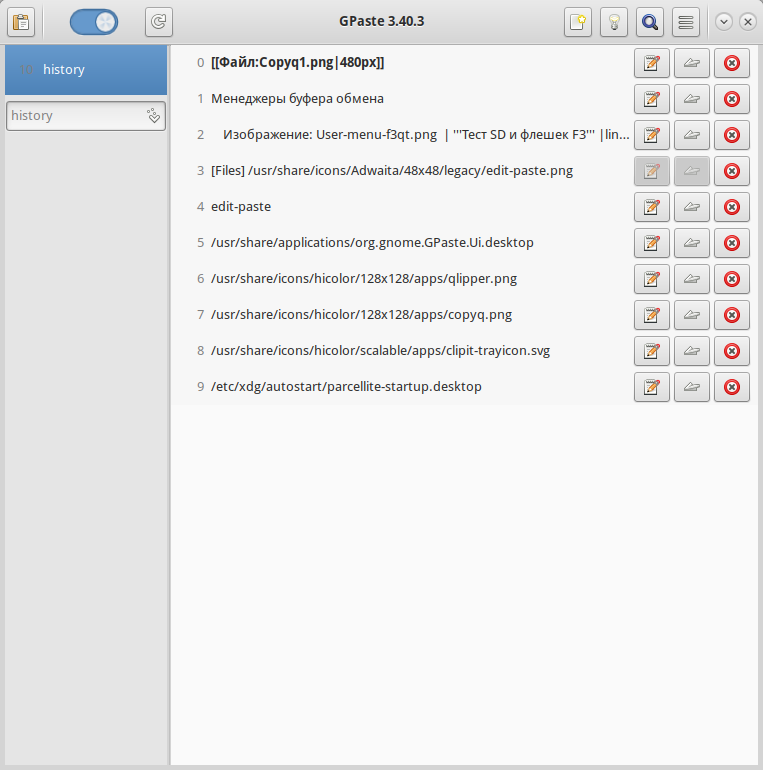The image size is (763, 770).
Task: Select the history list in sidebar
Action: 86,70
